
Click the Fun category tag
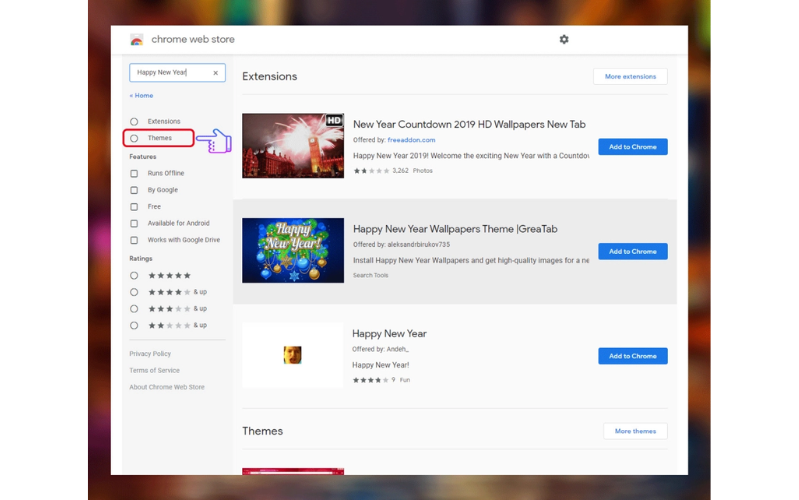[x=405, y=380]
